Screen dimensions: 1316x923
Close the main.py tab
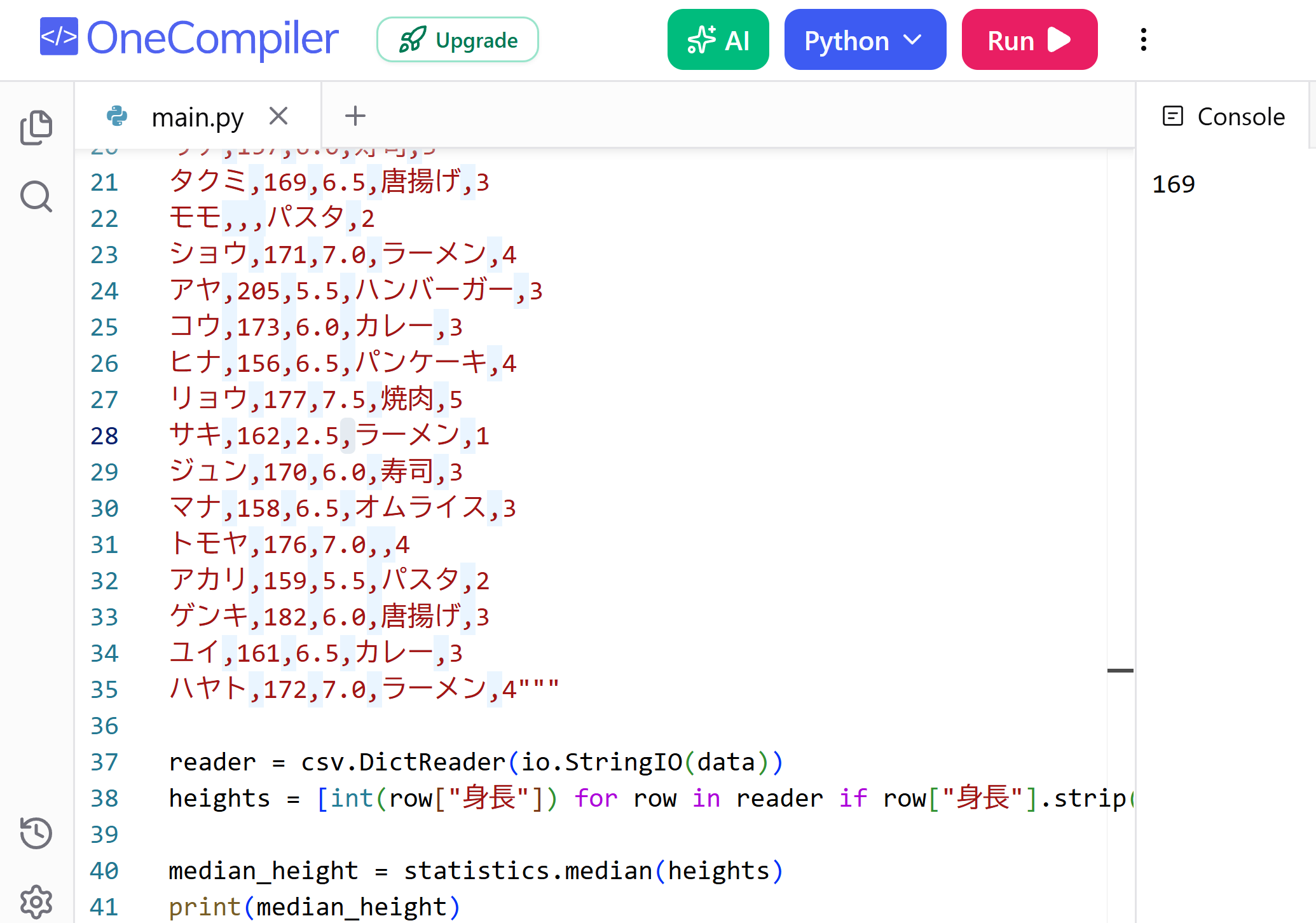[278, 116]
